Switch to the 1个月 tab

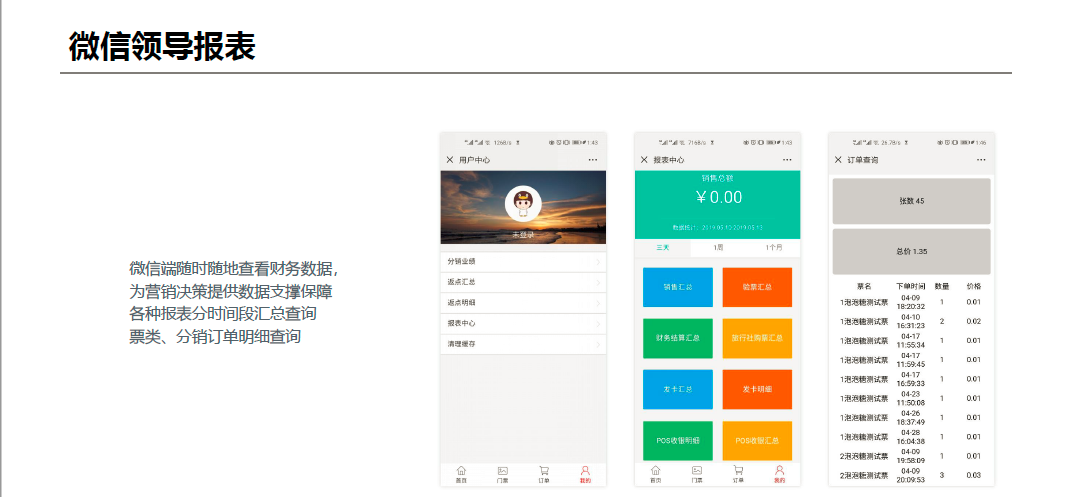pyautogui.click(x=773, y=247)
